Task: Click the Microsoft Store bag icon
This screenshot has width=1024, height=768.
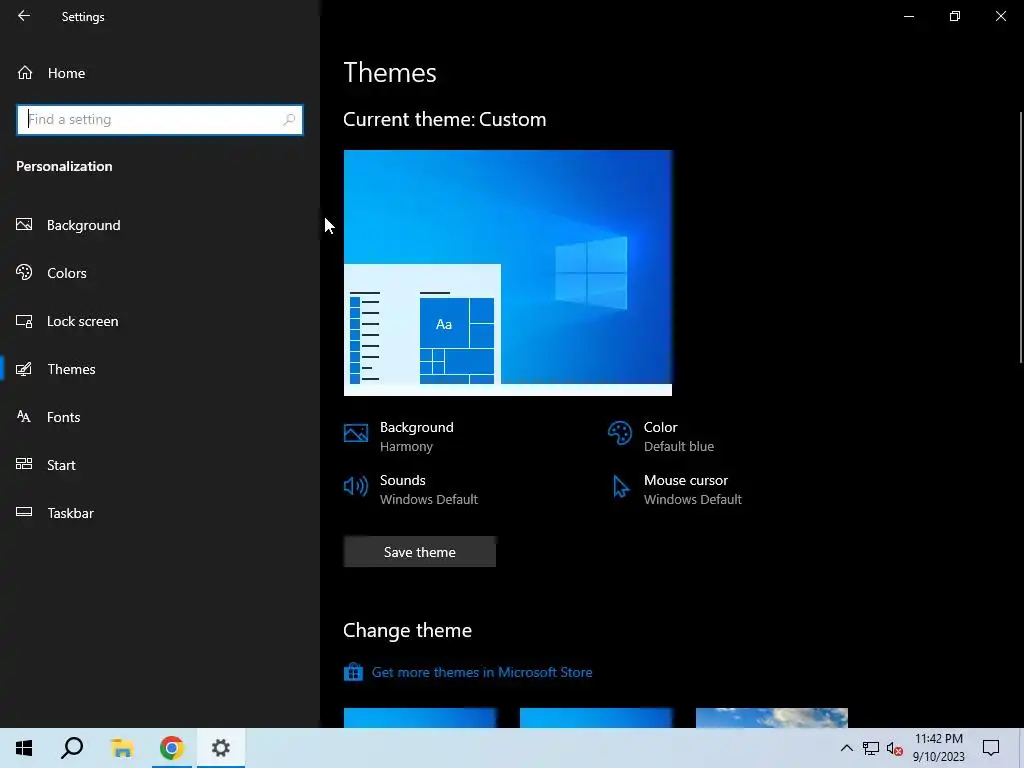Action: [x=353, y=672]
